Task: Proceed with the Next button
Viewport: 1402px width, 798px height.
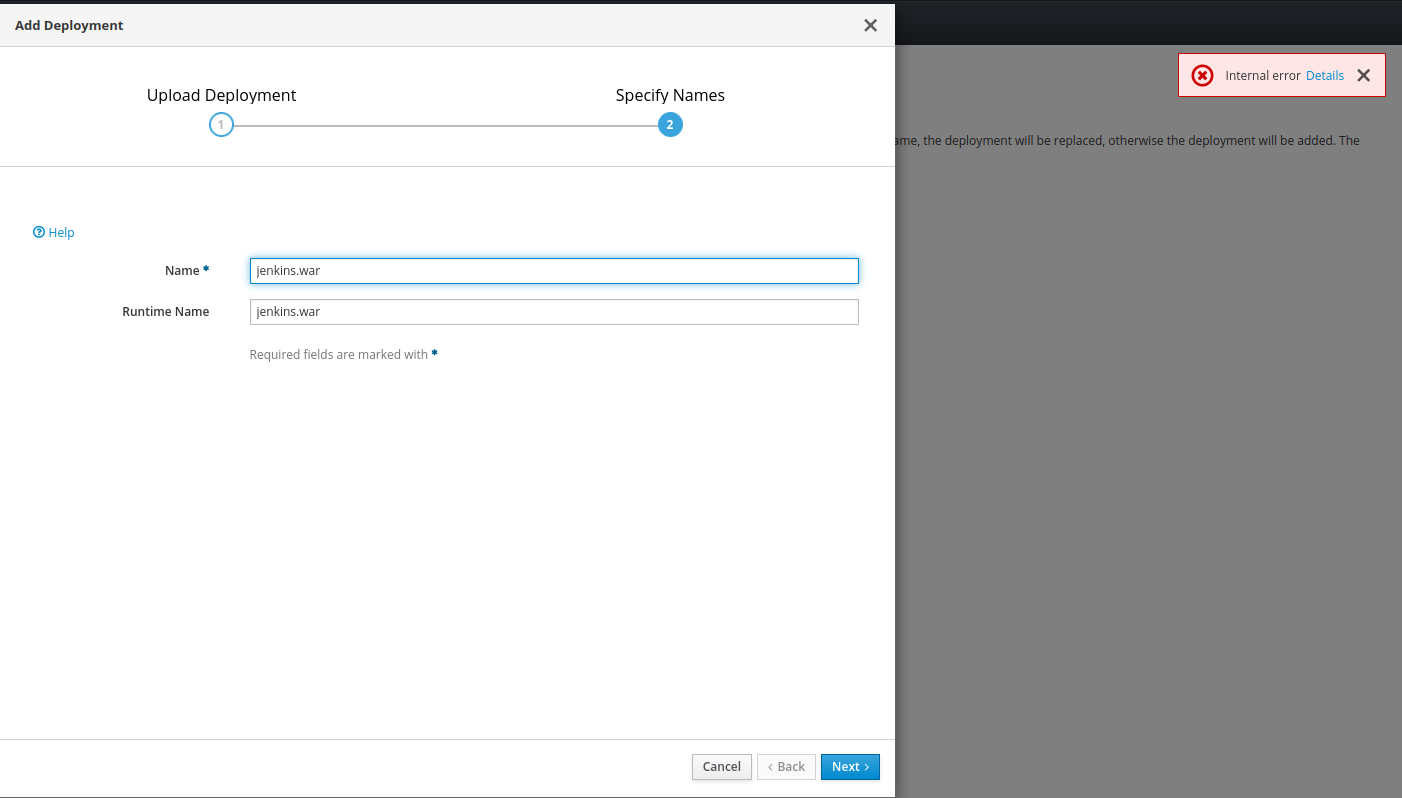Action: (850, 767)
